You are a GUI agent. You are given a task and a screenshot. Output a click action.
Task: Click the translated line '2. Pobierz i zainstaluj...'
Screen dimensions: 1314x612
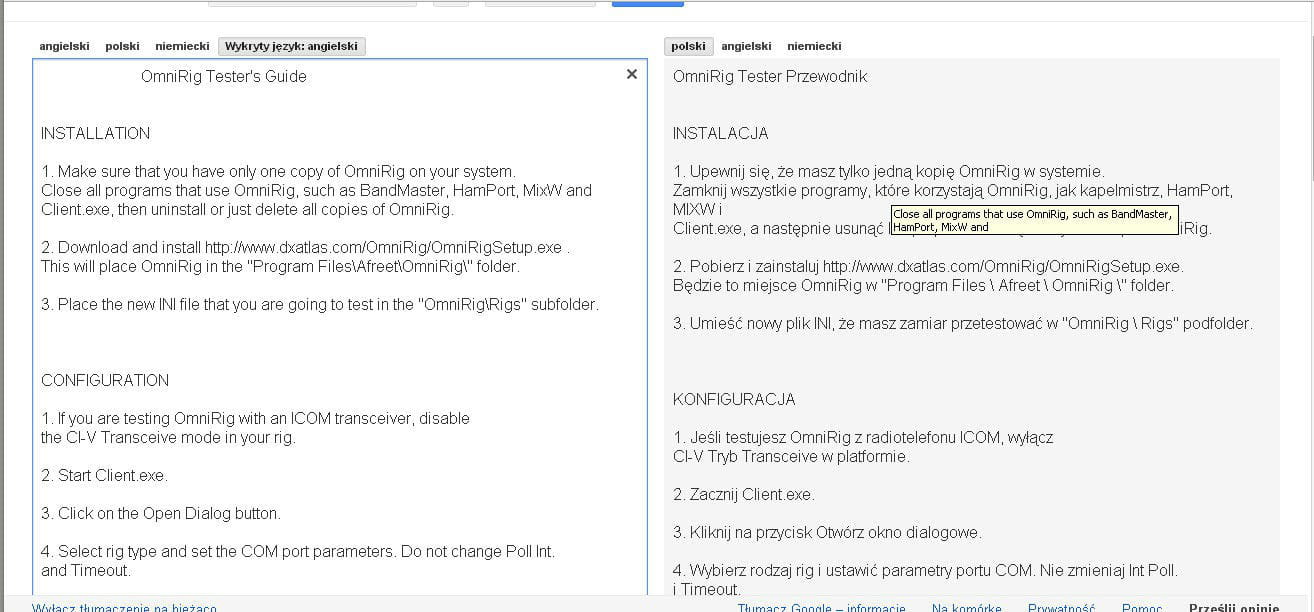click(929, 267)
